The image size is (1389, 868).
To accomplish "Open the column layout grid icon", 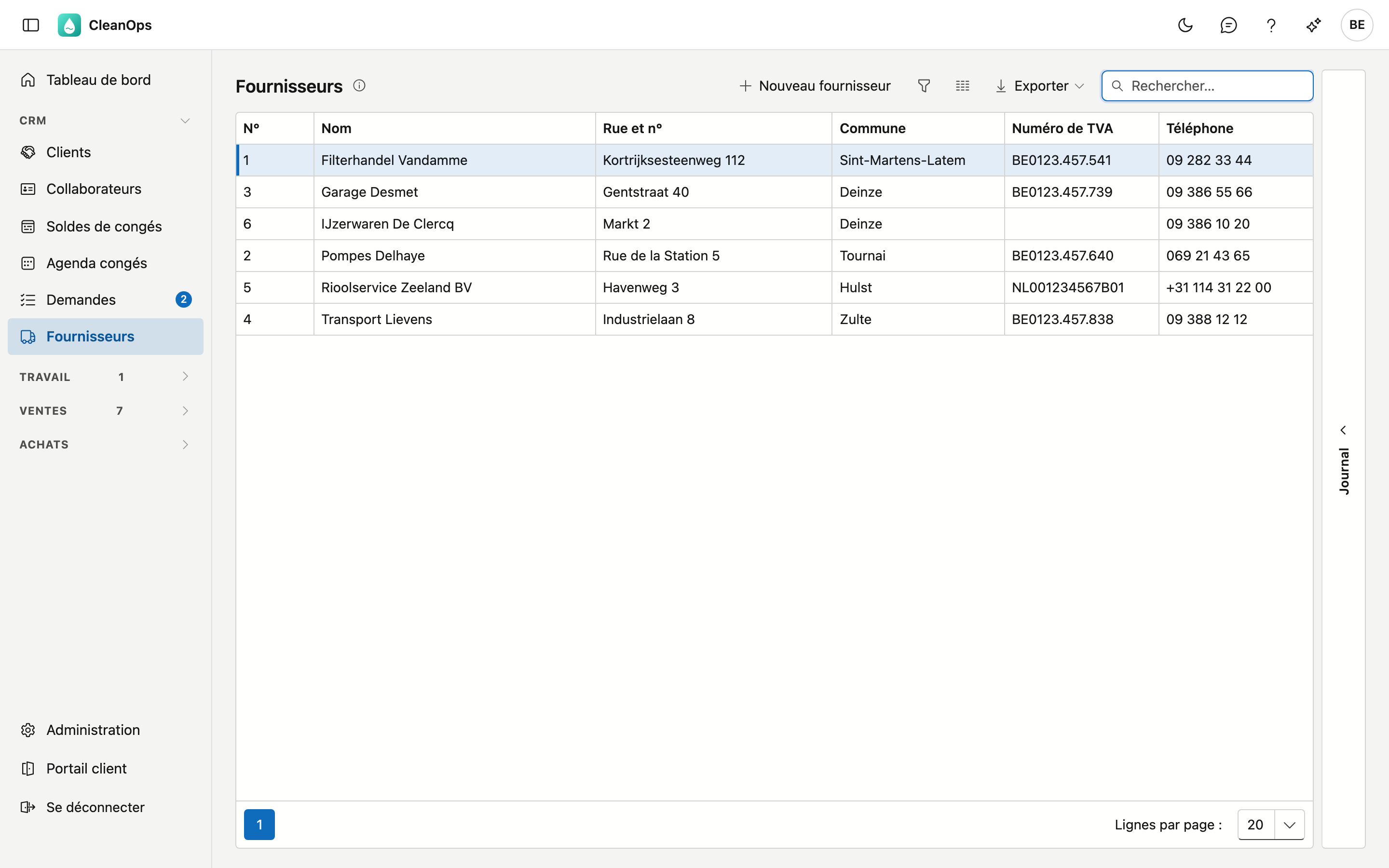I will coord(963,85).
